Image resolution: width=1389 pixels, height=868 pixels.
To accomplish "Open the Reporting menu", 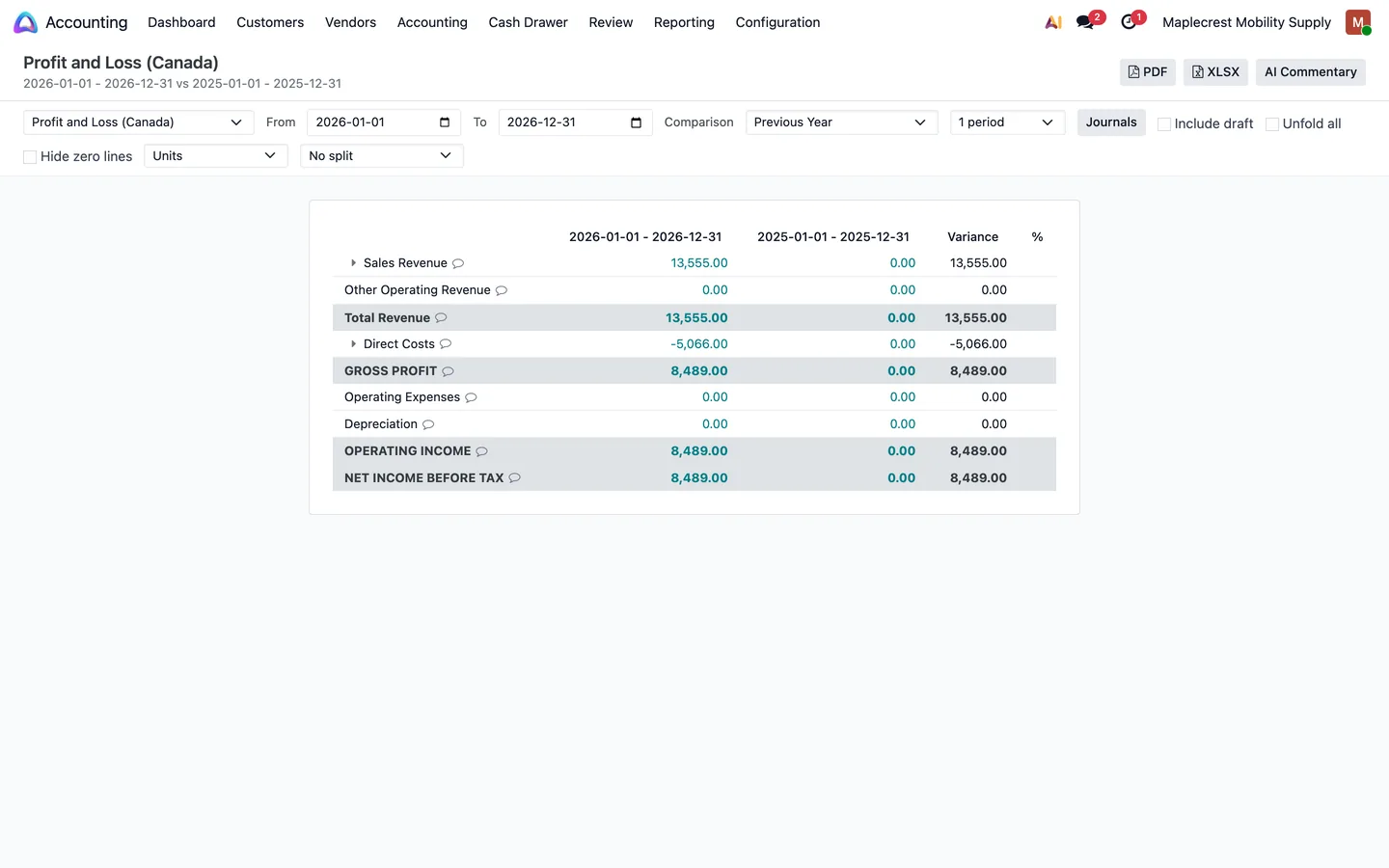I will click(x=684, y=22).
